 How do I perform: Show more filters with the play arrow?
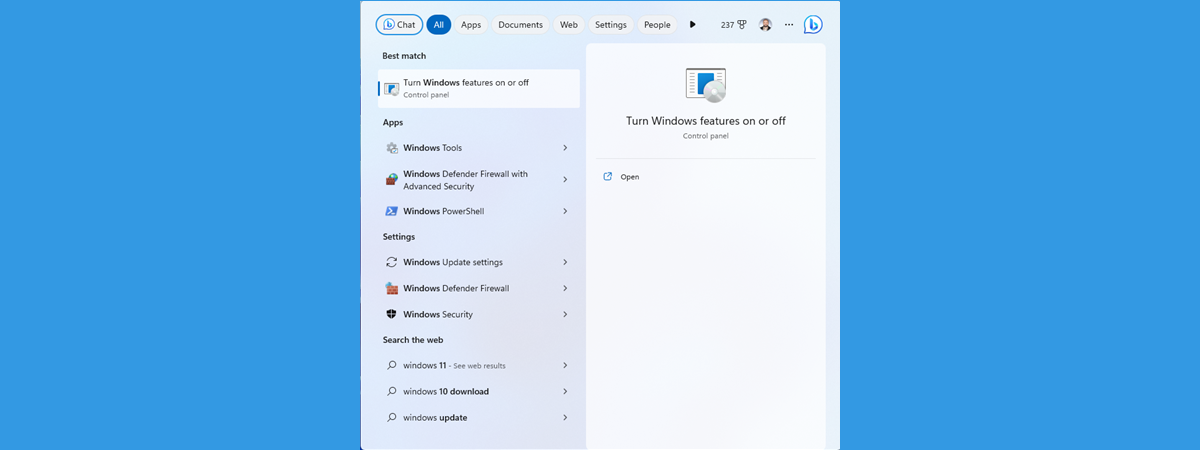pos(693,25)
